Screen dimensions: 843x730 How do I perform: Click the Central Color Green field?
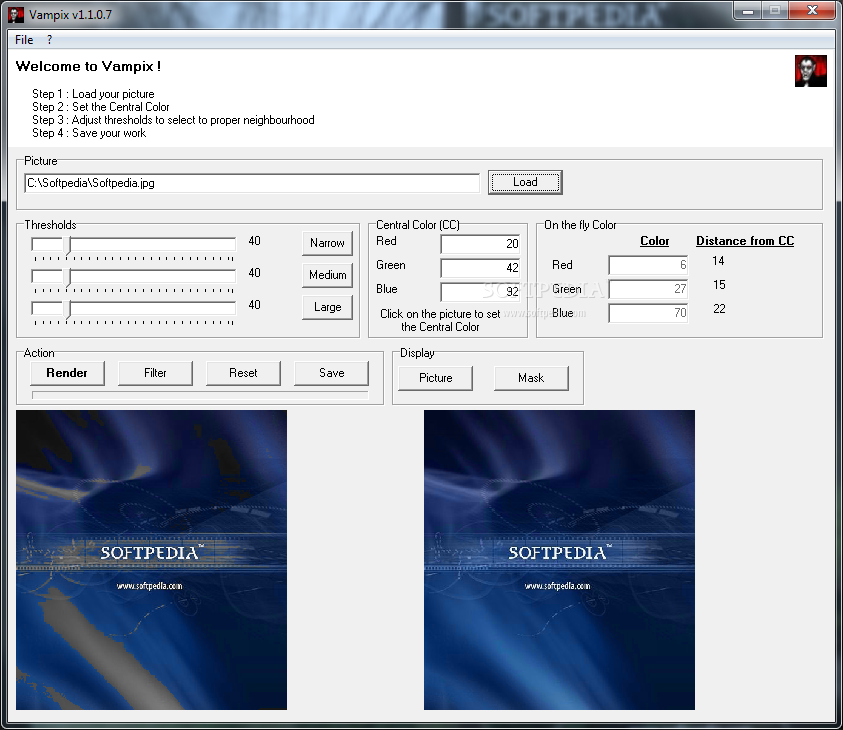(x=480, y=268)
